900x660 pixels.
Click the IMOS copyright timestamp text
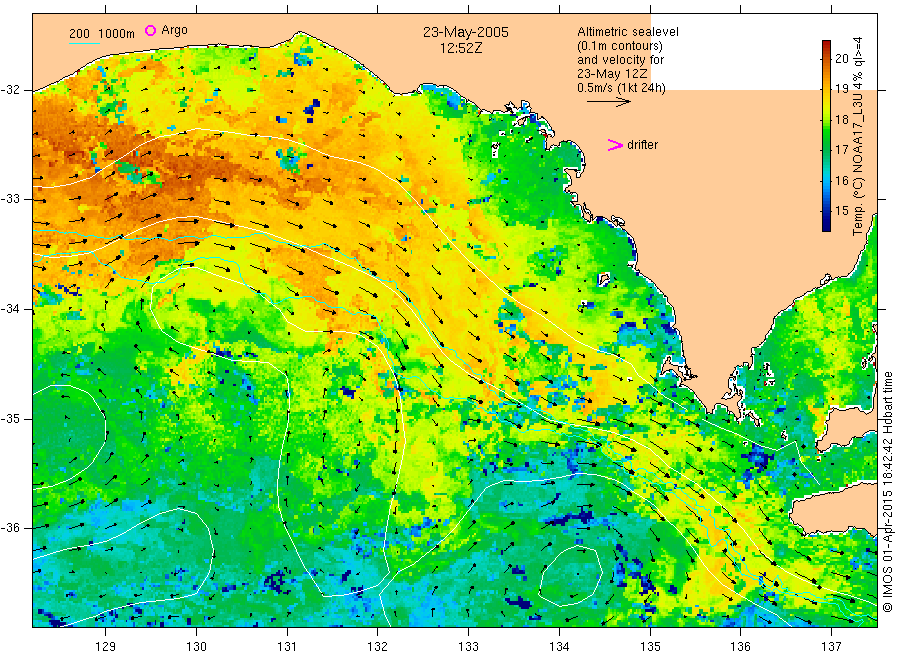888,492
